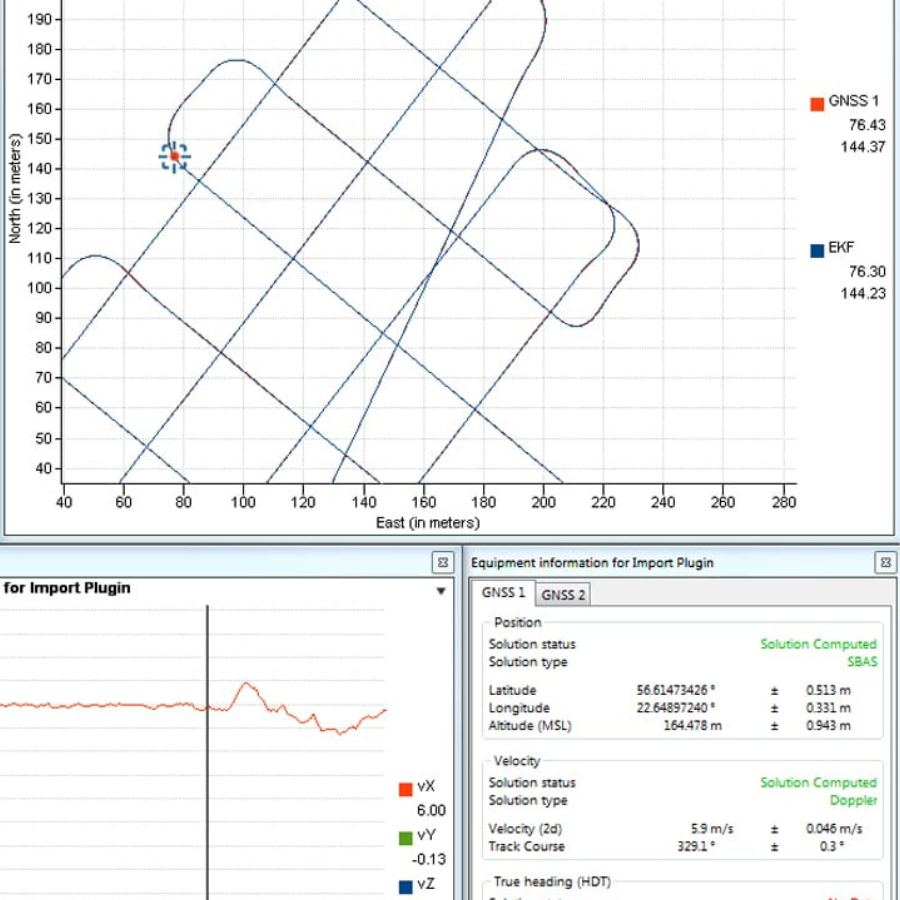Screen dimensions: 900x900
Task: Close the velocity plot panel
Action: [x=441, y=563]
